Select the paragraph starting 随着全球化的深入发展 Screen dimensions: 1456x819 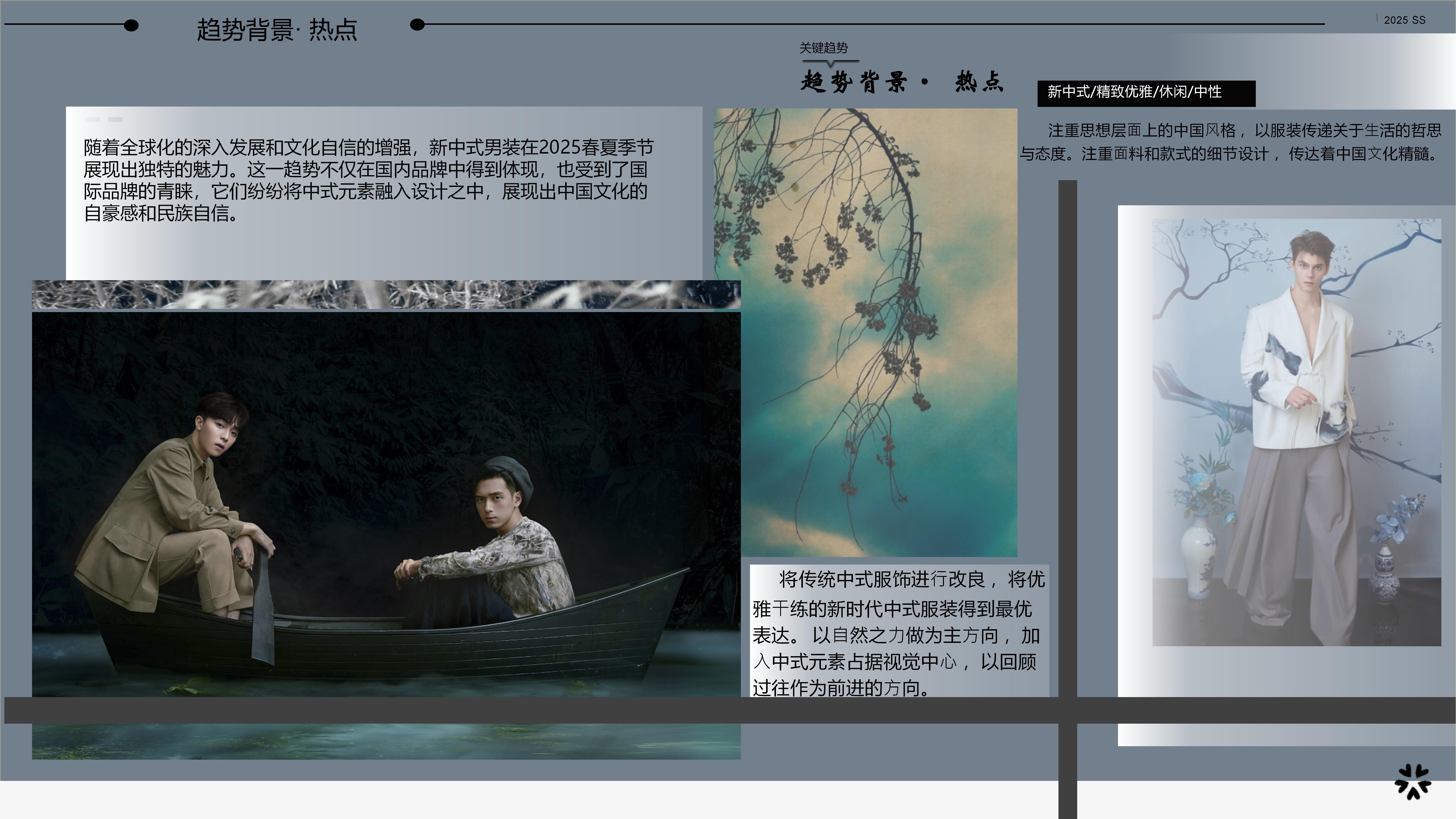[x=369, y=180]
